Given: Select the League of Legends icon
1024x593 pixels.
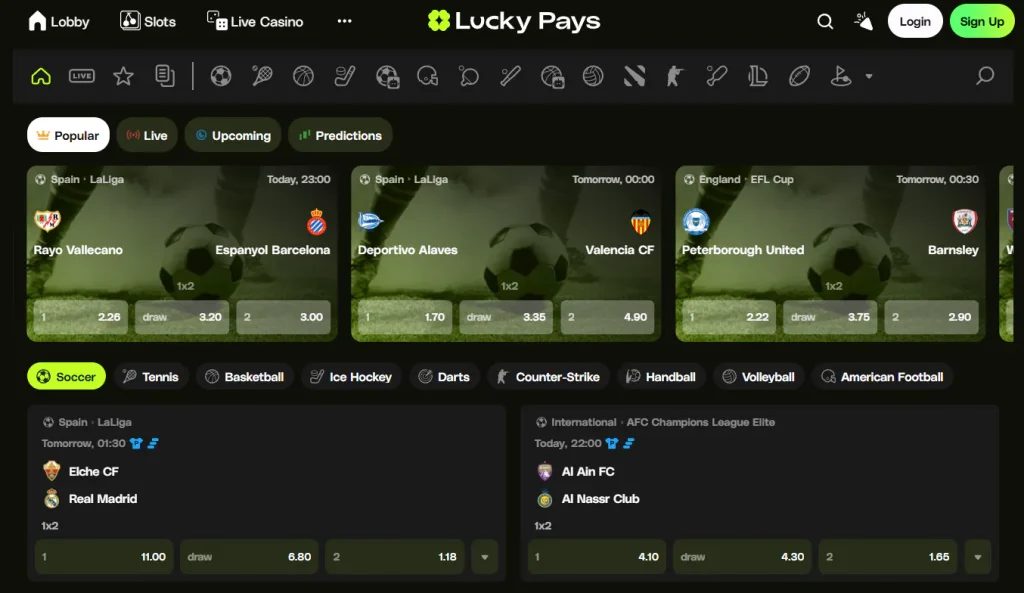Looking at the screenshot, I should (x=758, y=76).
